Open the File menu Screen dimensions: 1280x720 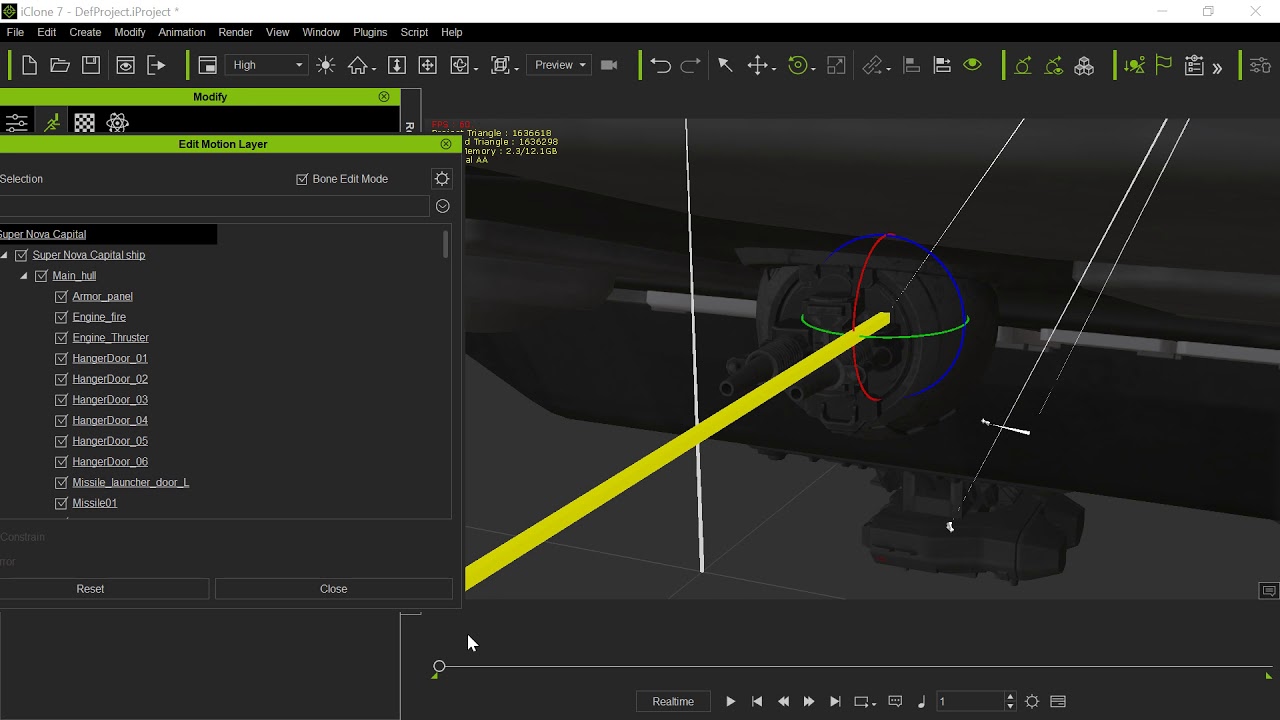(15, 32)
